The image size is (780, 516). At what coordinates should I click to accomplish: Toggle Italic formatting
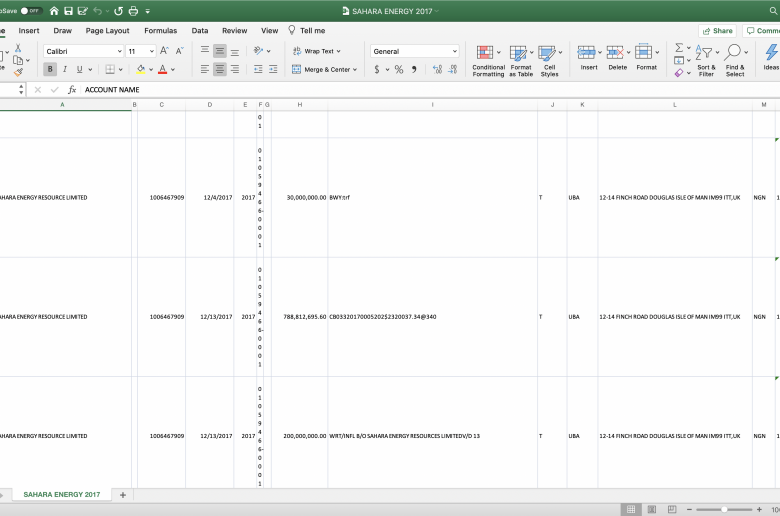[x=65, y=69]
